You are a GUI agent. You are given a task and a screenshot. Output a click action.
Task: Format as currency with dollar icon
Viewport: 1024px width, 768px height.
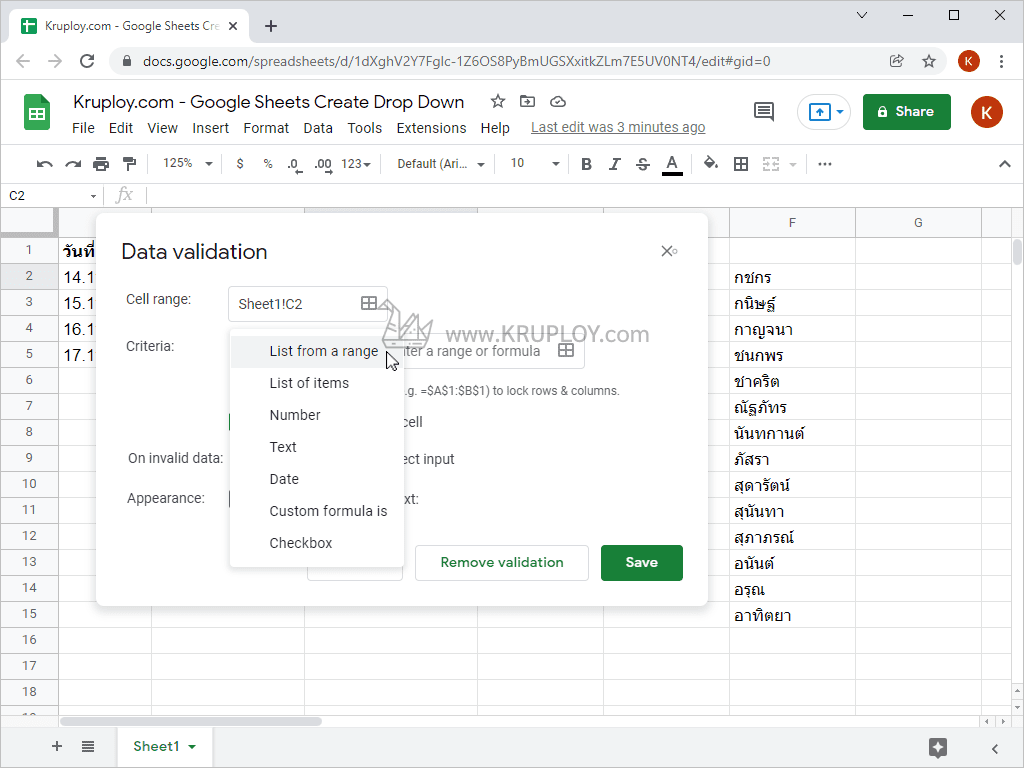pyautogui.click(x=240, y=164)
